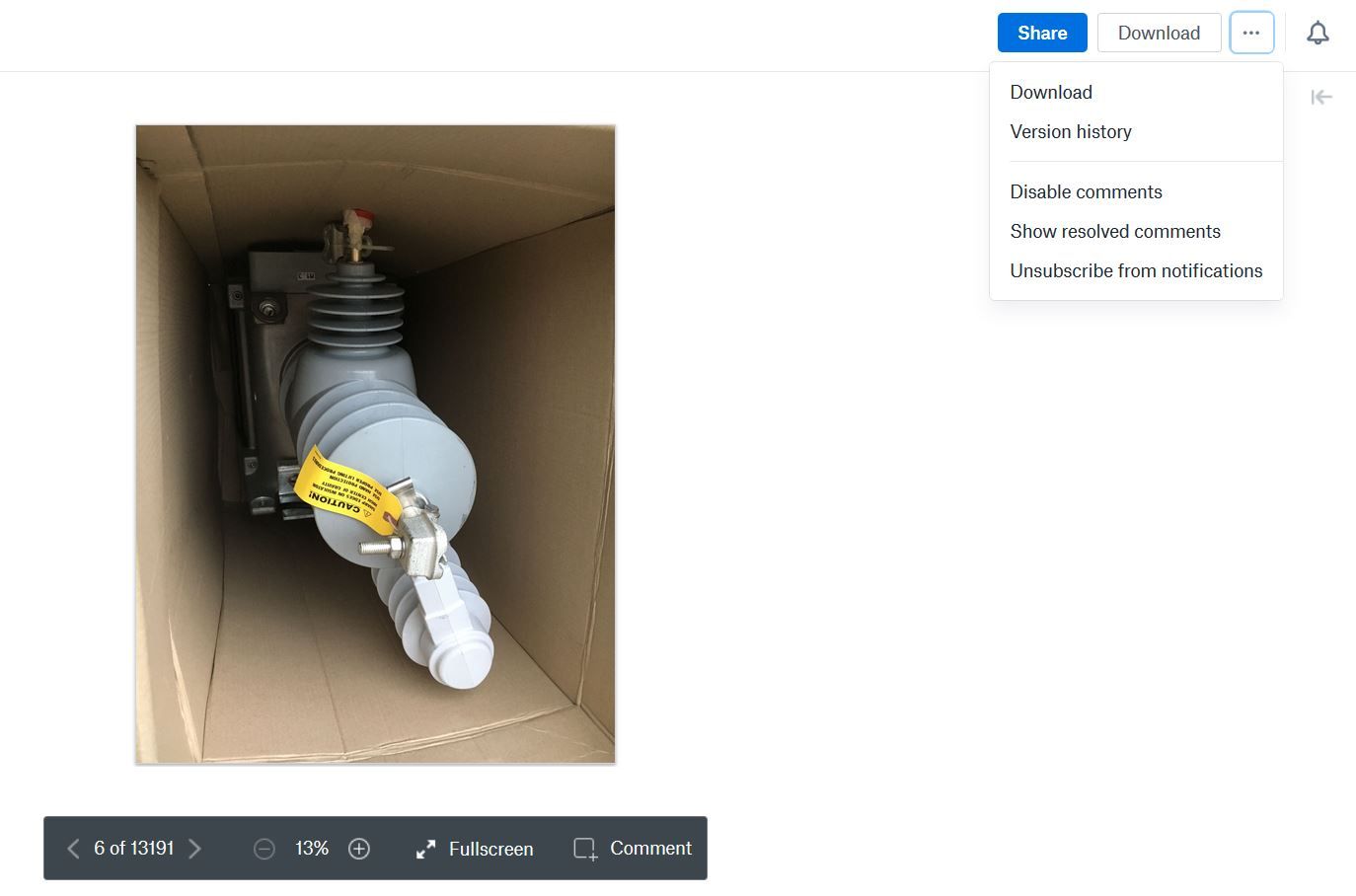Click Unsubscribe from notifications
The width and height of the screenshot is (1356, 896).
[1136, 270]
